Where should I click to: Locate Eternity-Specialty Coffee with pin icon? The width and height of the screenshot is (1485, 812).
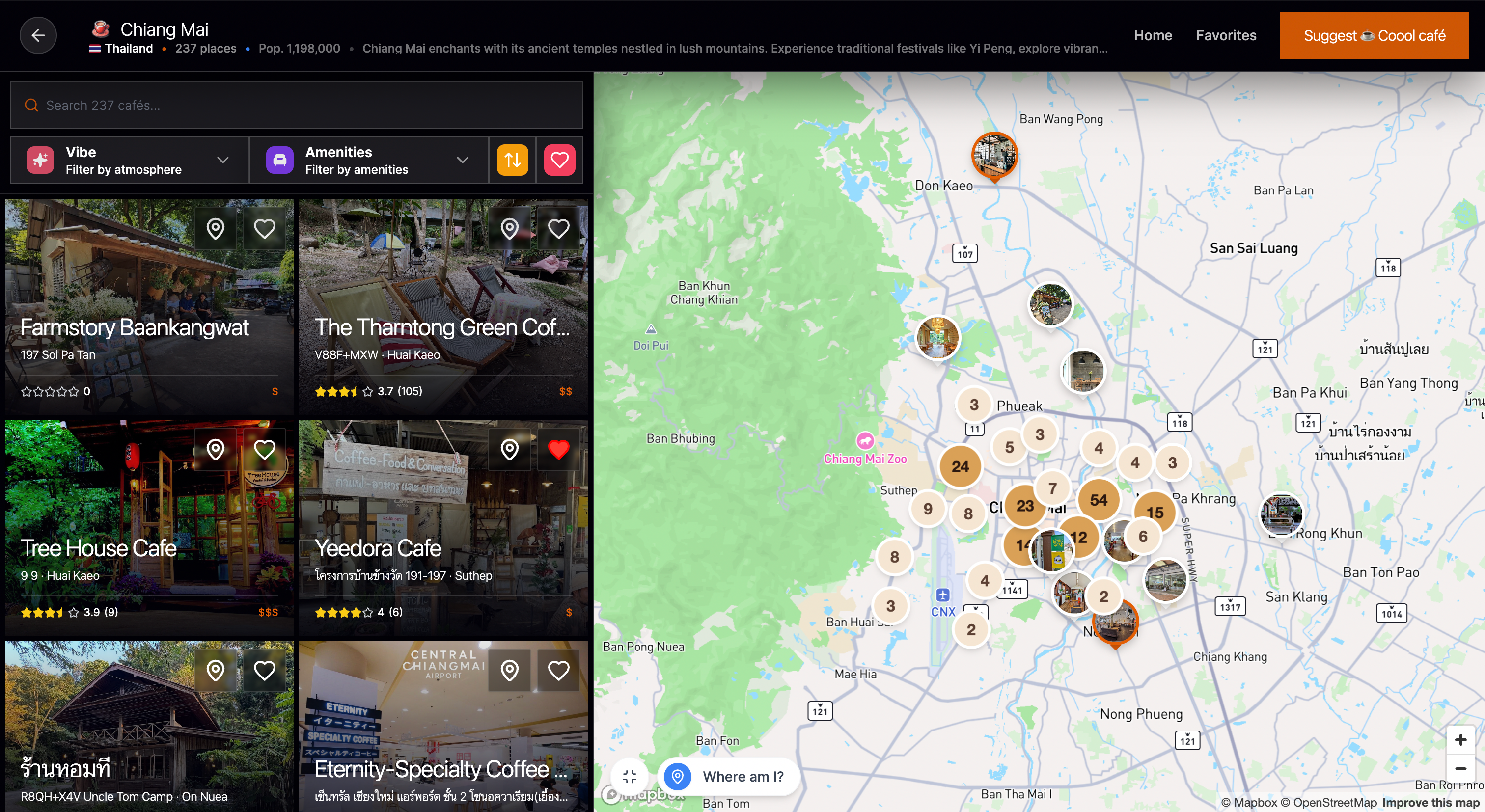510,670
